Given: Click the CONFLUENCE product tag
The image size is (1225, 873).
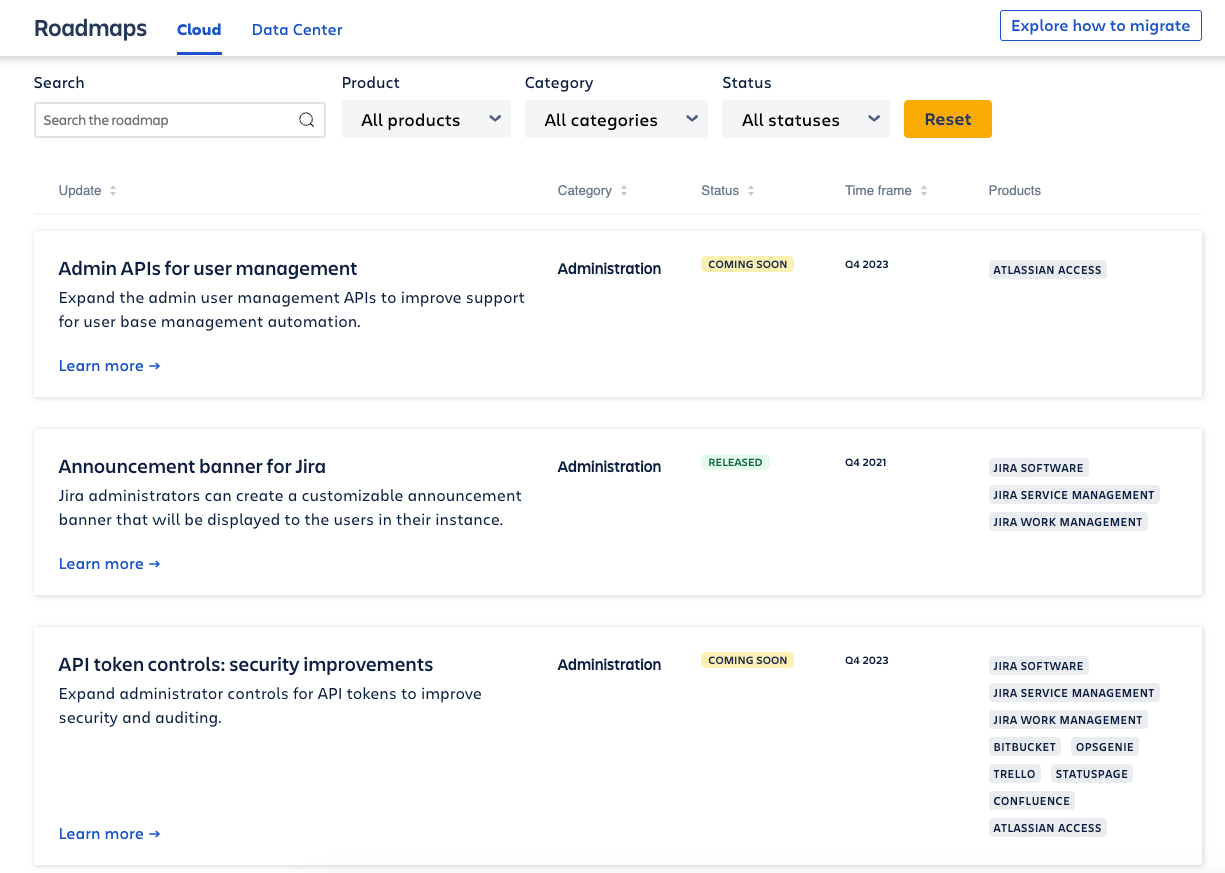Looking at the screenshot, I should pos(1032,801).
